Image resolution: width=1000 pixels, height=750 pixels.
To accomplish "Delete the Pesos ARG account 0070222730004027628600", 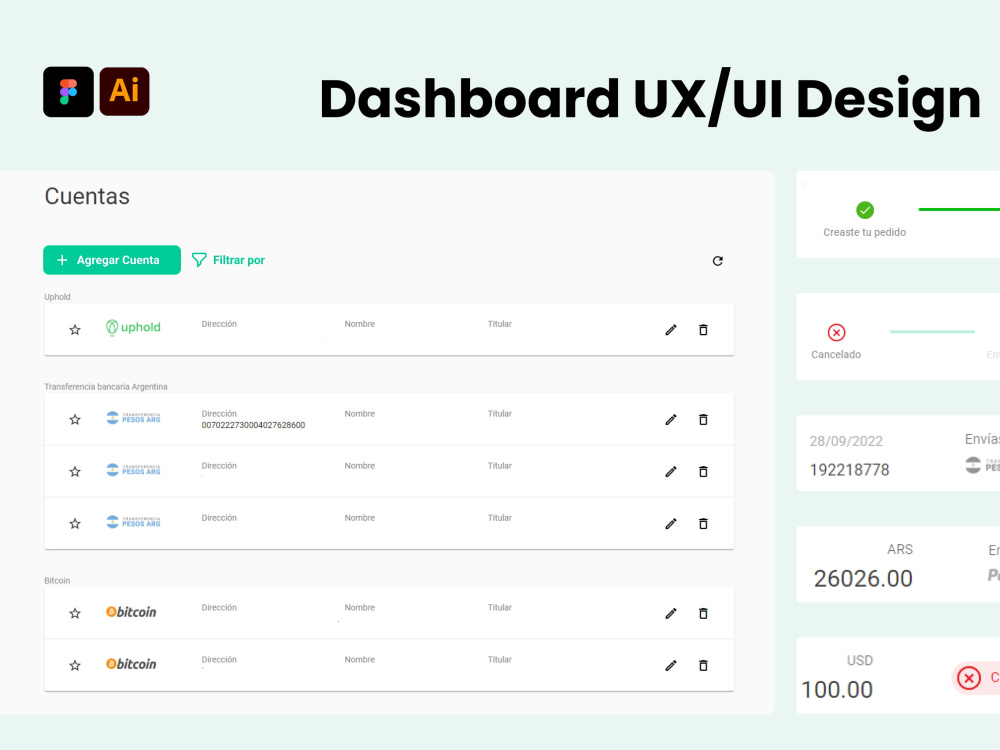I will (703, 420).
